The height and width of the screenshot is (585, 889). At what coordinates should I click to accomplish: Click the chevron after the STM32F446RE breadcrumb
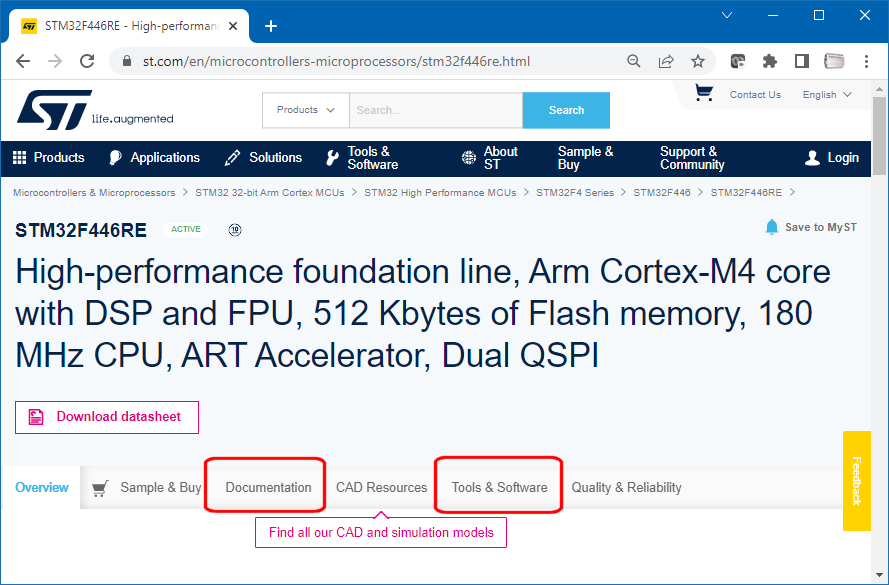point(792,193)
